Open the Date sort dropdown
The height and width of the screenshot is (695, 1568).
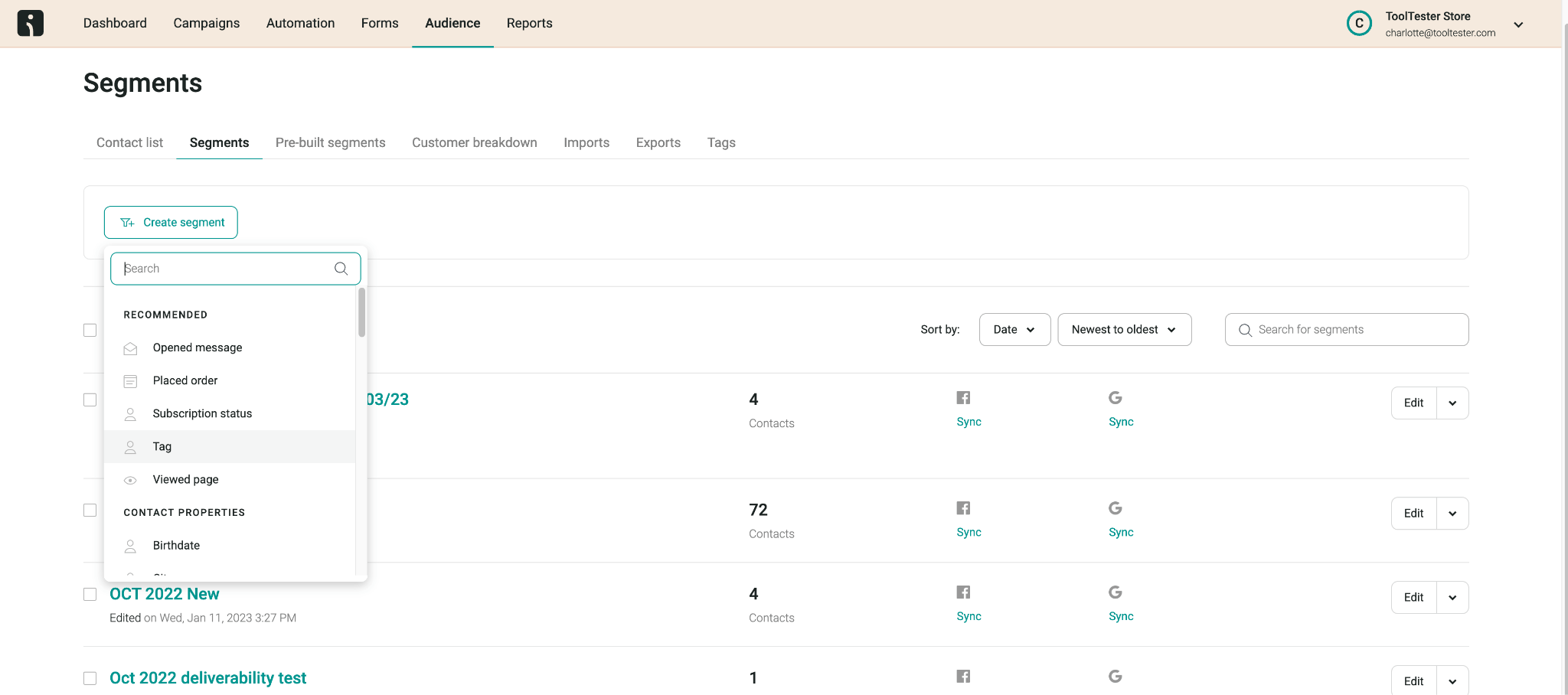1014,329
